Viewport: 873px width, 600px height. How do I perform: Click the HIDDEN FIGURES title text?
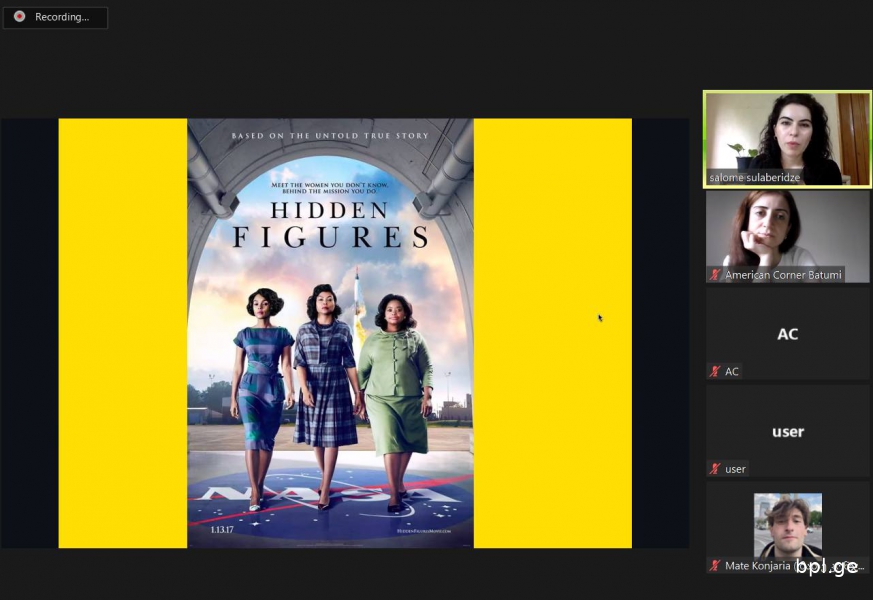pos(331,224)
